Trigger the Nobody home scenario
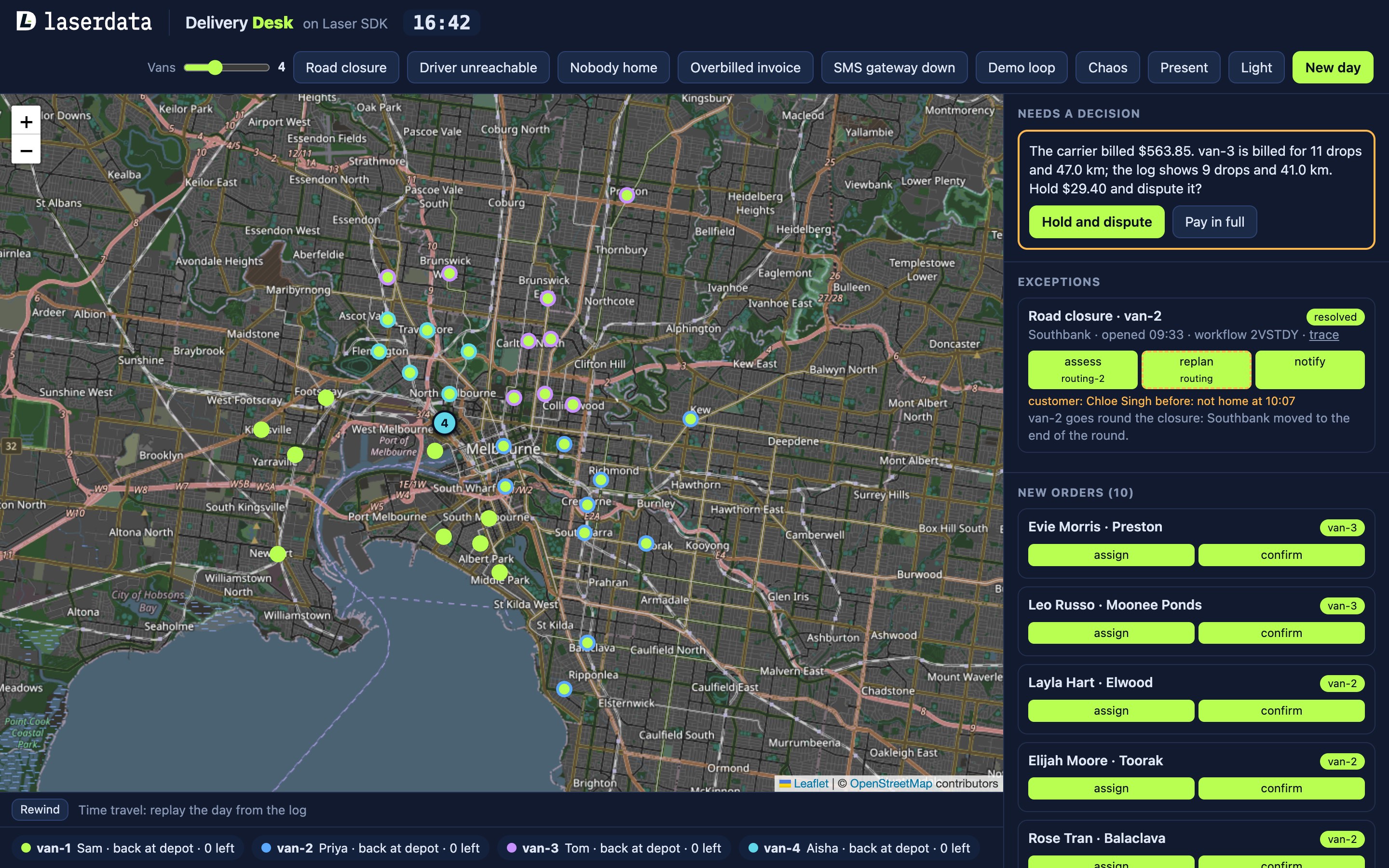 [613, 67]
